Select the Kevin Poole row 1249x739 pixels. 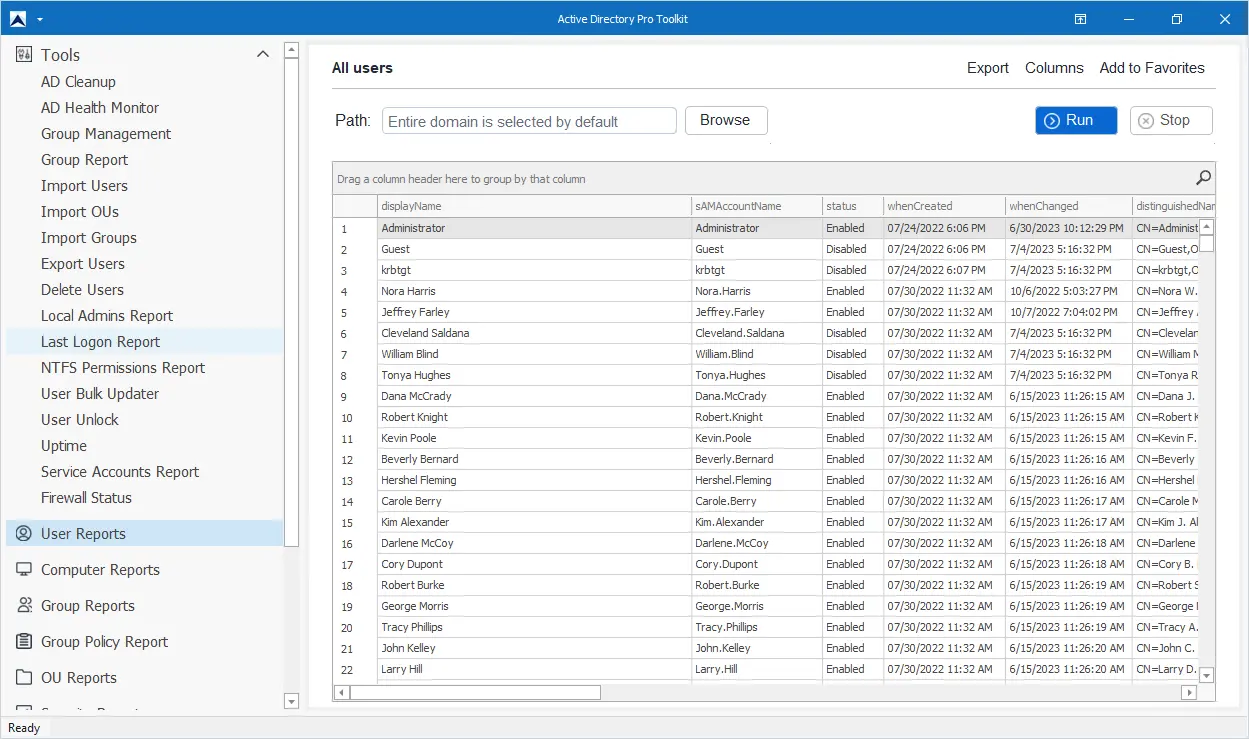pyautogui.click(x=767, y=438)
